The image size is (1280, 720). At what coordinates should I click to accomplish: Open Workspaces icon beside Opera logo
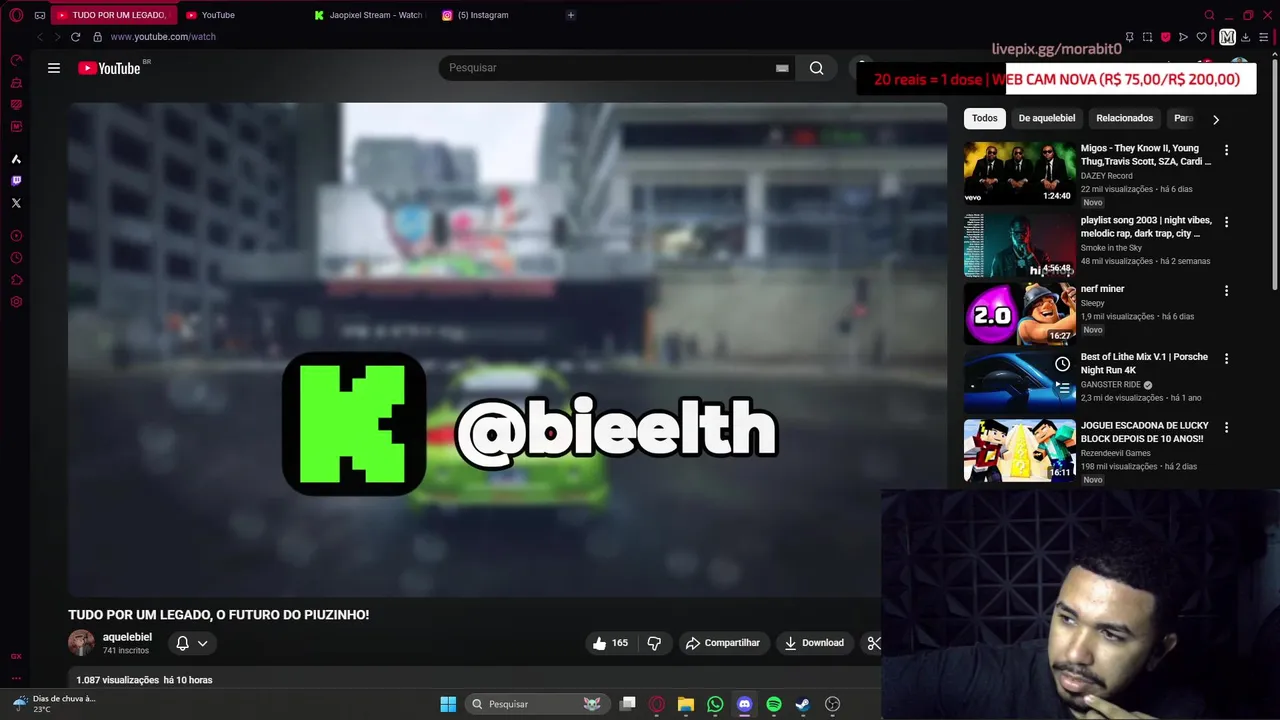click(x=39, y=15)
